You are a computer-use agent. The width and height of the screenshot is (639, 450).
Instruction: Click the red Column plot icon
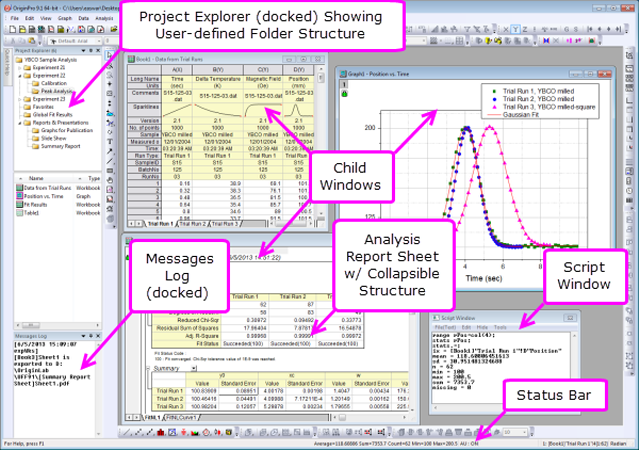click(x=161, y=432)
